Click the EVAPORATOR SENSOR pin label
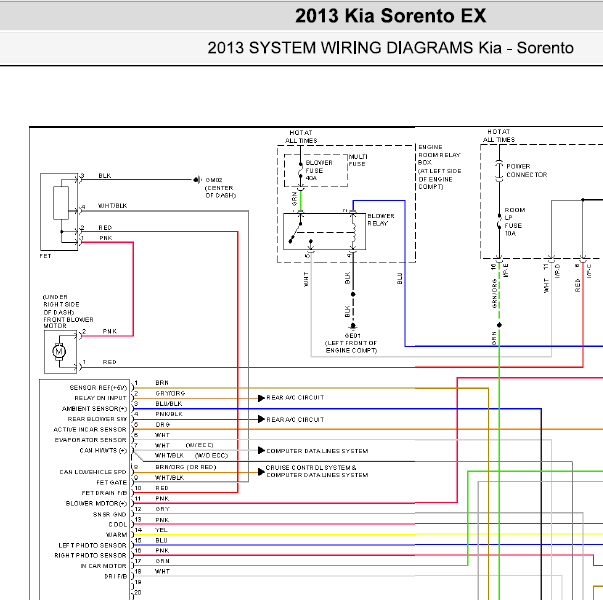 90,440
